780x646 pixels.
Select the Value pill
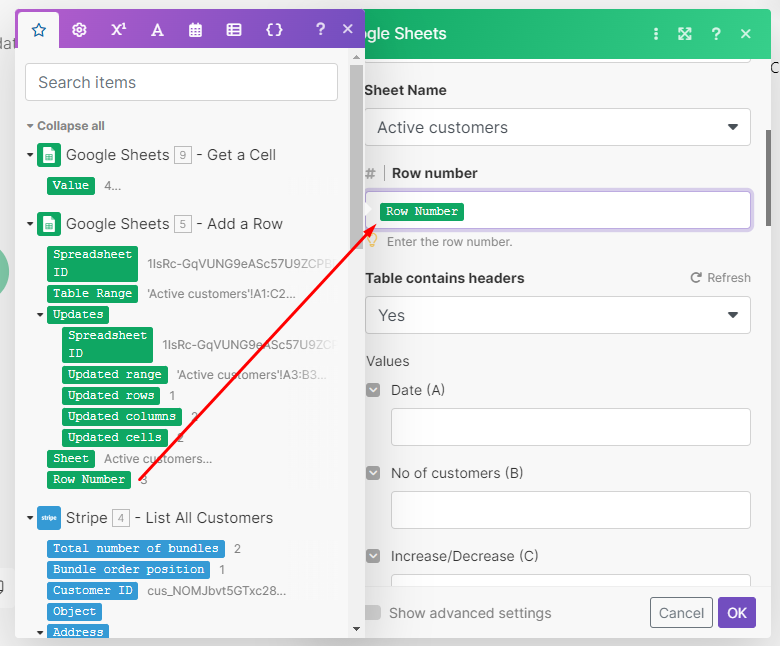tap(71, 185)
